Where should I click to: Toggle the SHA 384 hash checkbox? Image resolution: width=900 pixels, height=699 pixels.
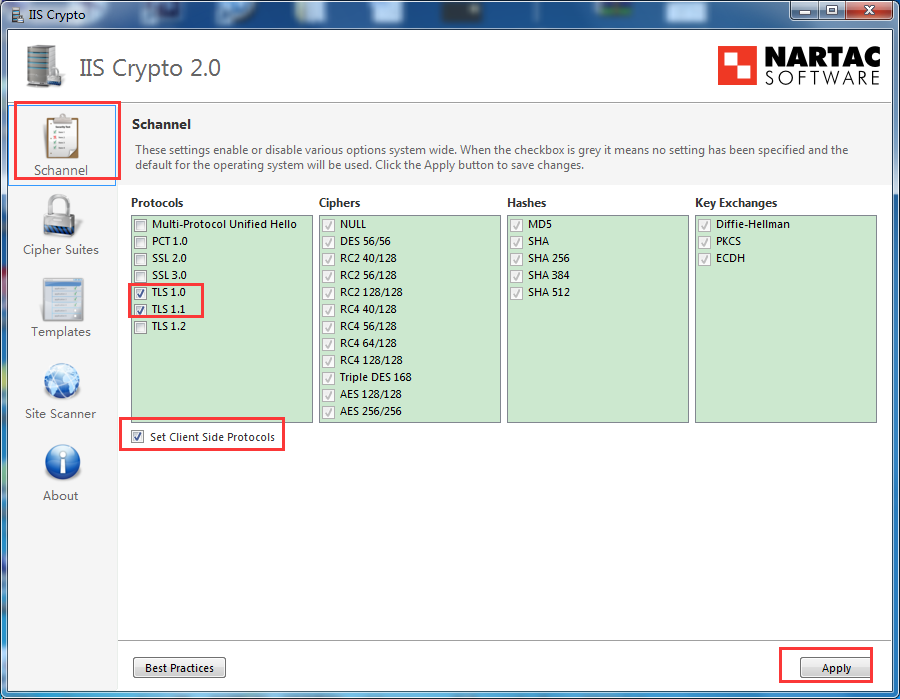click(517, 275)
